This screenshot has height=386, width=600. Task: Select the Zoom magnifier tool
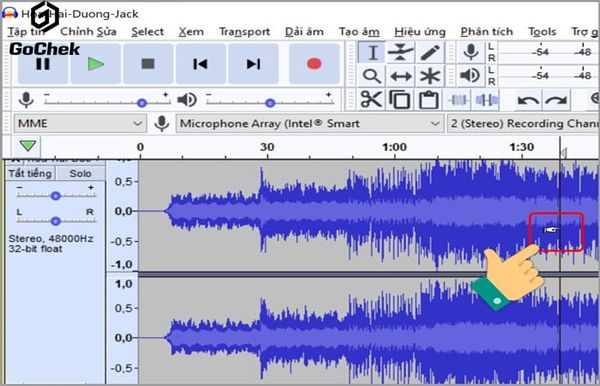(372, 76)
